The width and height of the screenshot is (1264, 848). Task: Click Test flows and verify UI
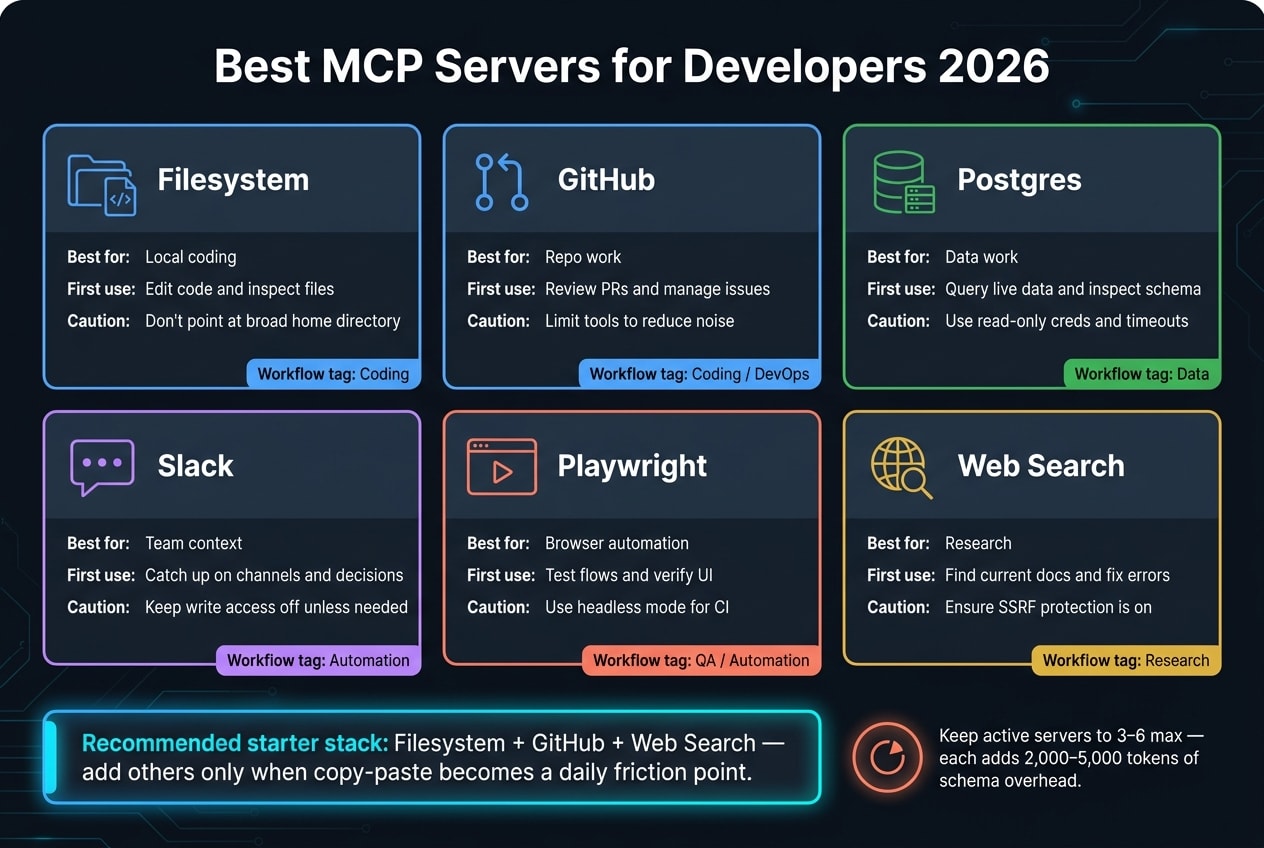click(x=629, y=575)
